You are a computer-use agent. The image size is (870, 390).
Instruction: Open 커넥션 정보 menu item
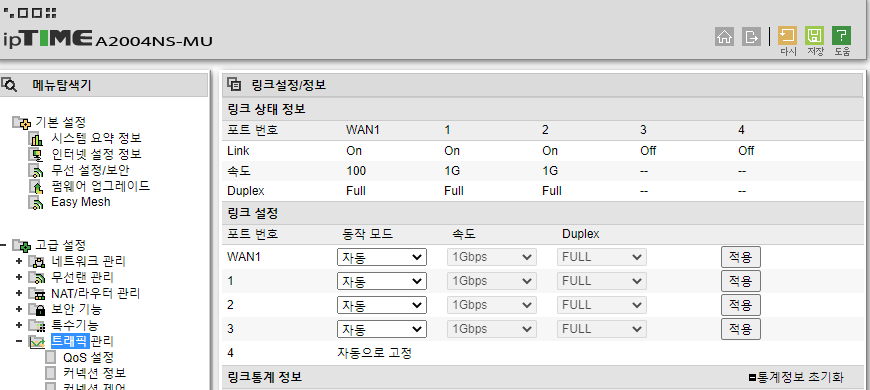pyautogui.click(x=94, y=373)
